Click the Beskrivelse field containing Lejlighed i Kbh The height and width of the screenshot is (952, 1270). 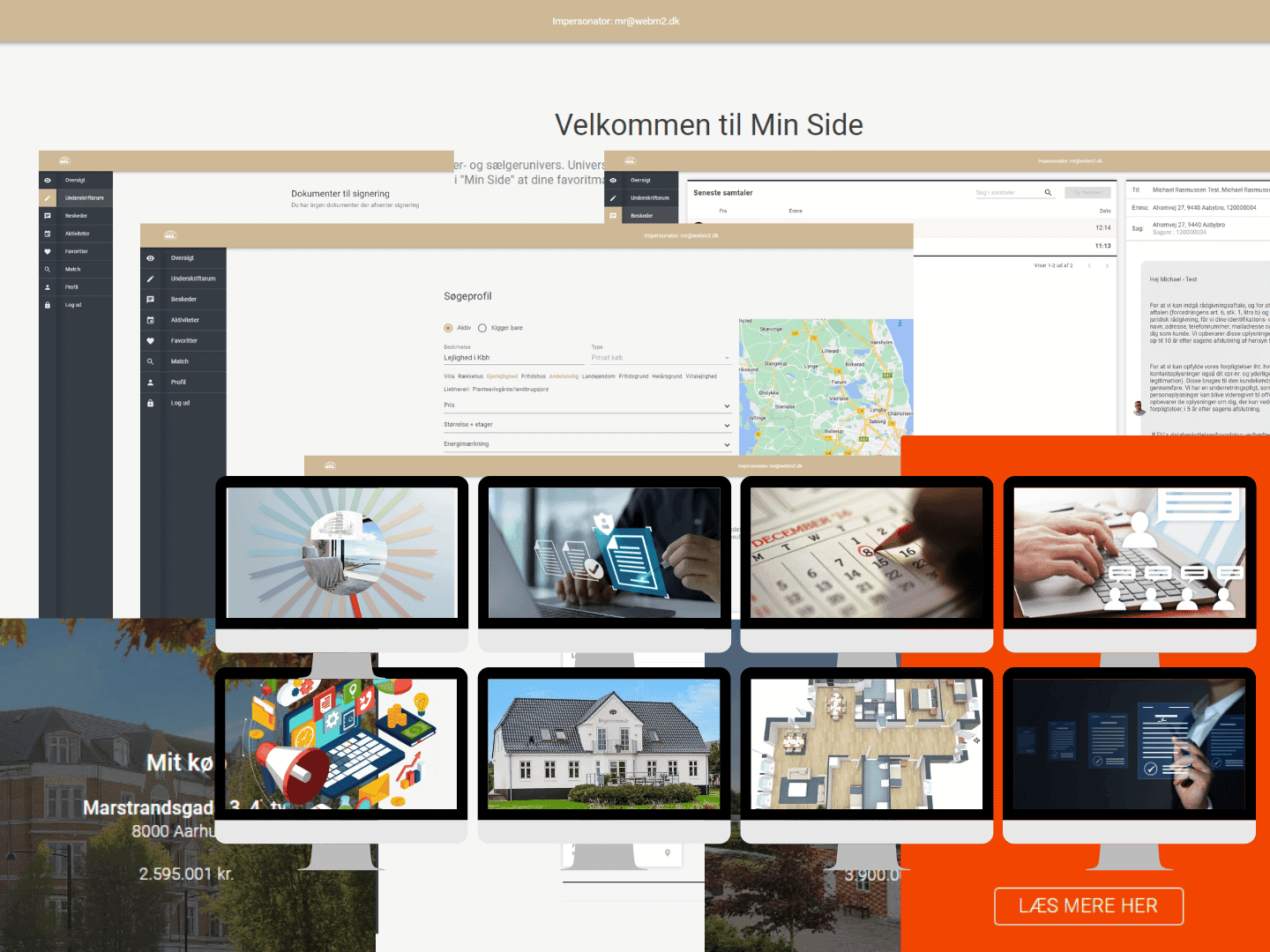pos(512,358)
